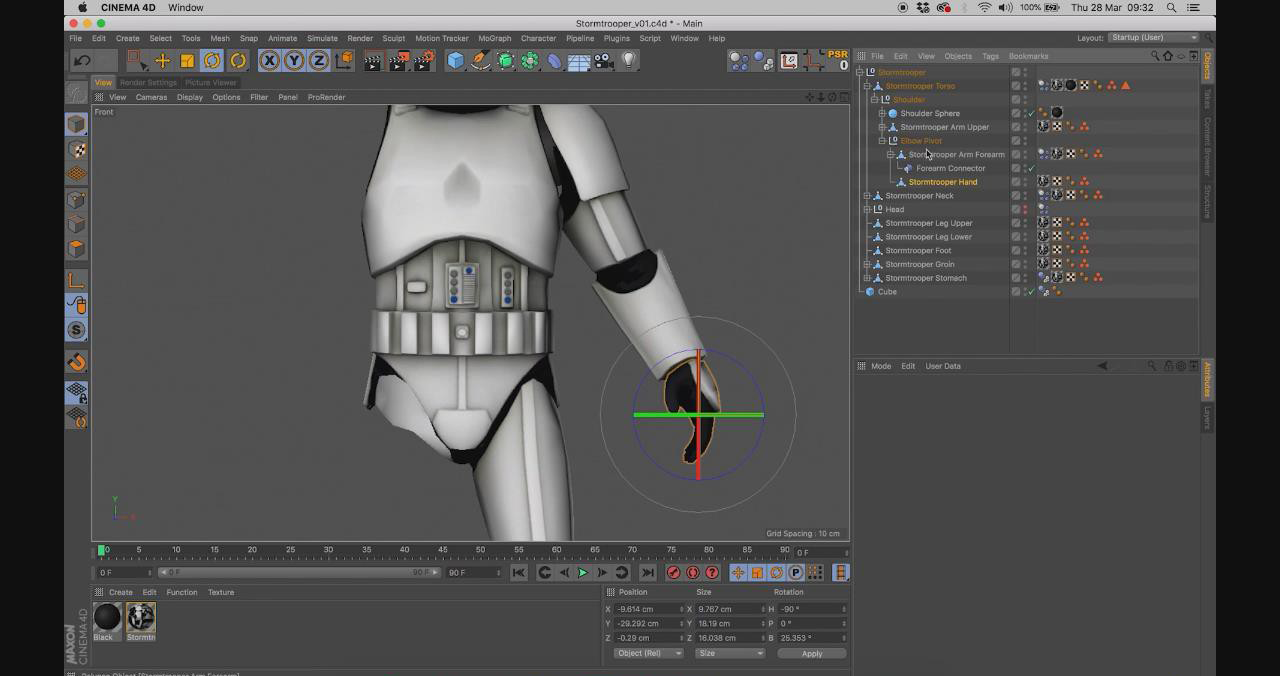Select the Move tool in the toolbar
Image resolution: width=1280 pixels, height=676 pixels.
(162, 61)
